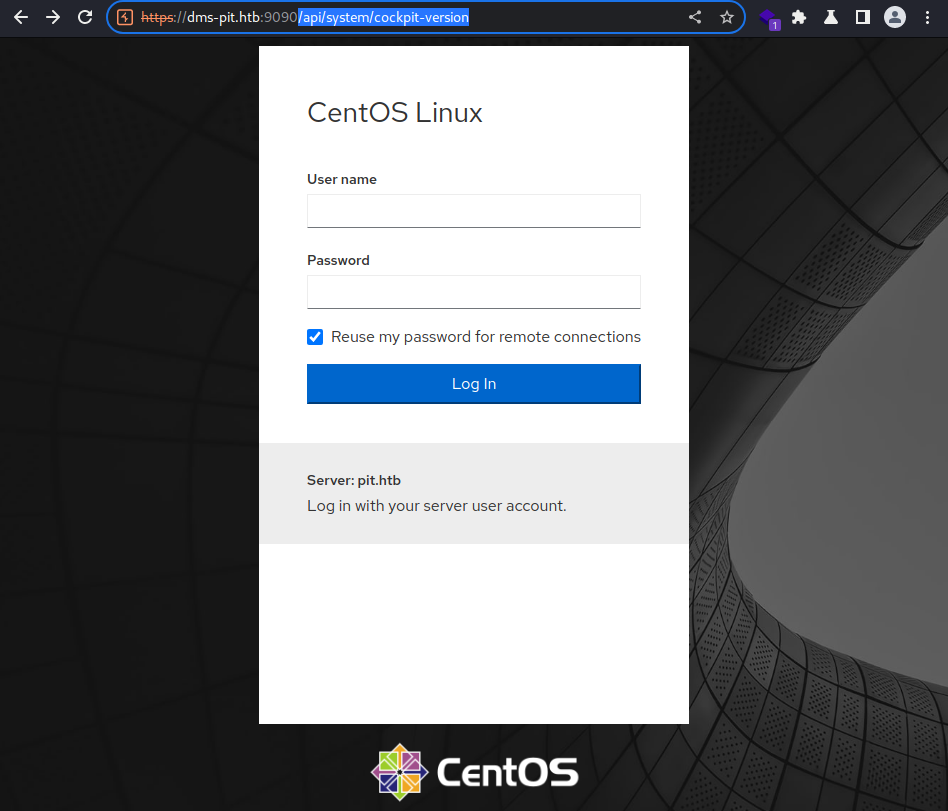Focus the User name field
The height and width of the screenshot is (811, 948).
point(473,211)
